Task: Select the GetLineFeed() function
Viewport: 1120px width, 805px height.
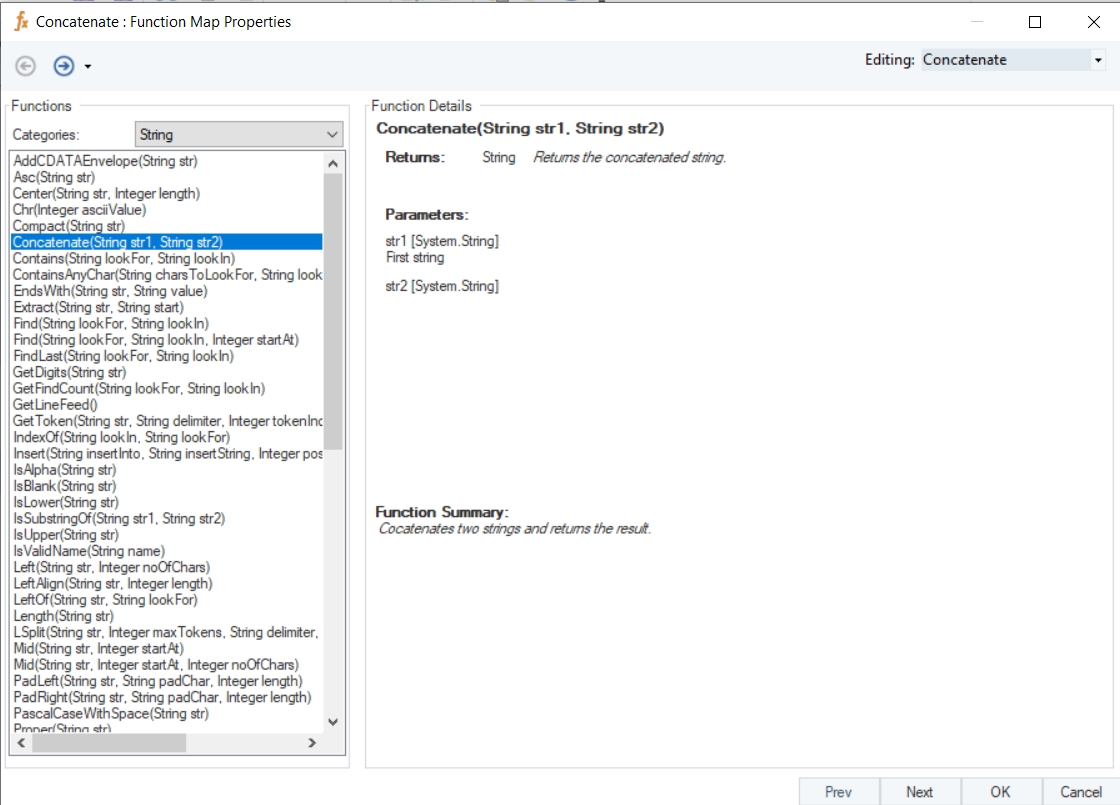Action: pyautogui.click(x=55, y=405)
